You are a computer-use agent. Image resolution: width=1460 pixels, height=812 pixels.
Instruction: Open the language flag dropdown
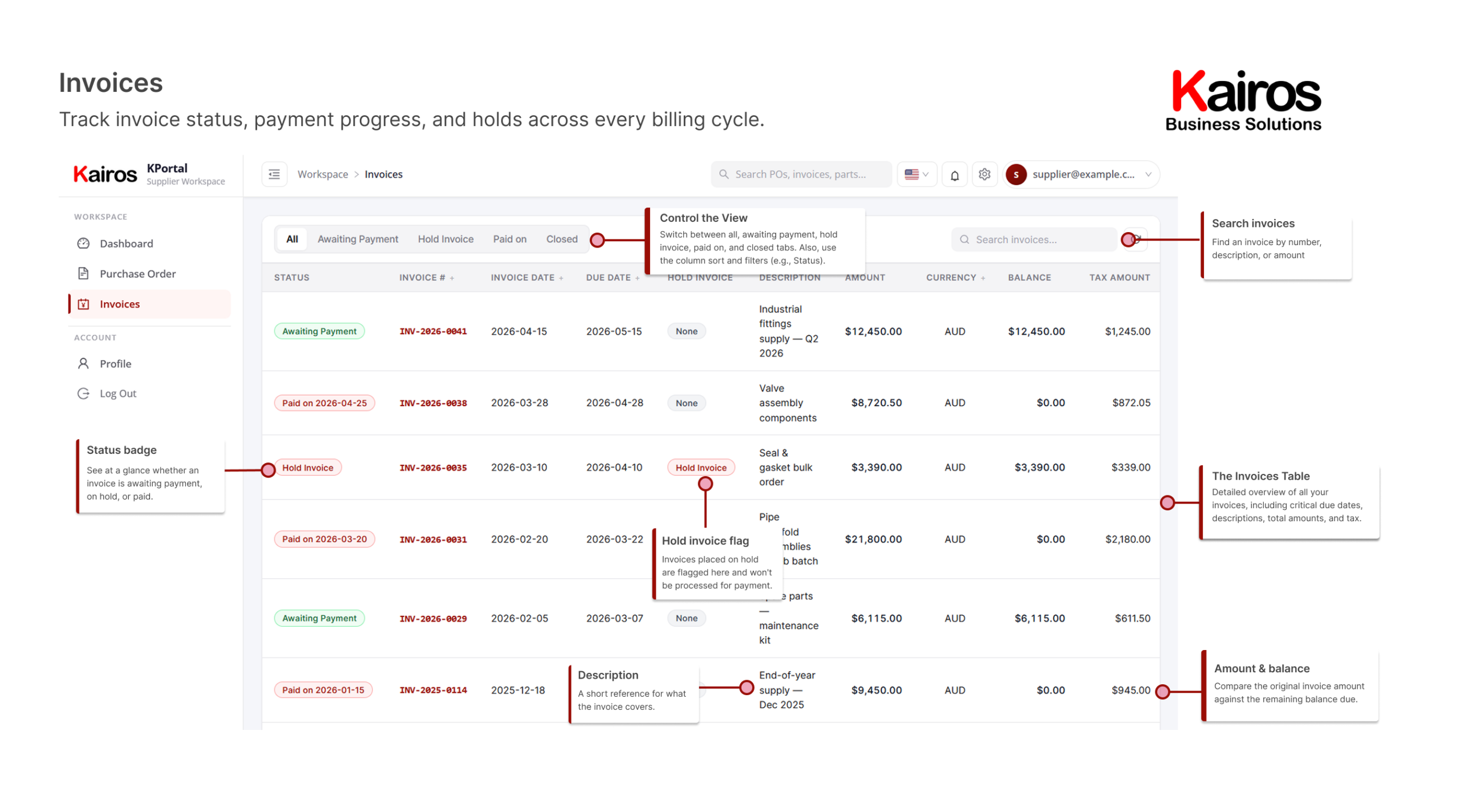(x=916, y=174)
